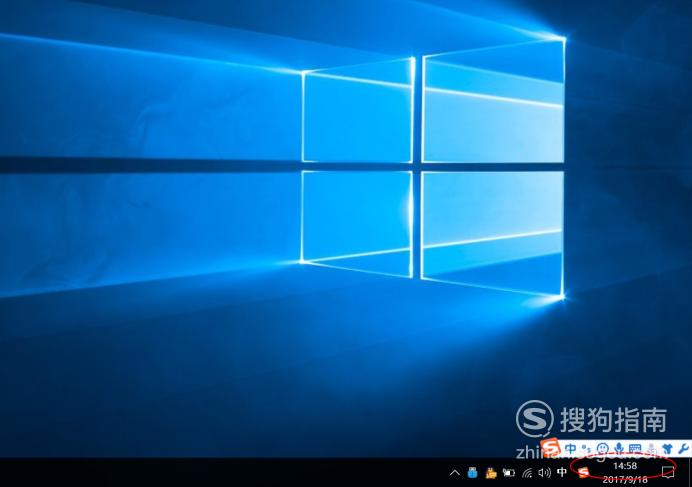
Task: Open the emoji smiley on Sogou toolbar
Action: click(602, 449)
